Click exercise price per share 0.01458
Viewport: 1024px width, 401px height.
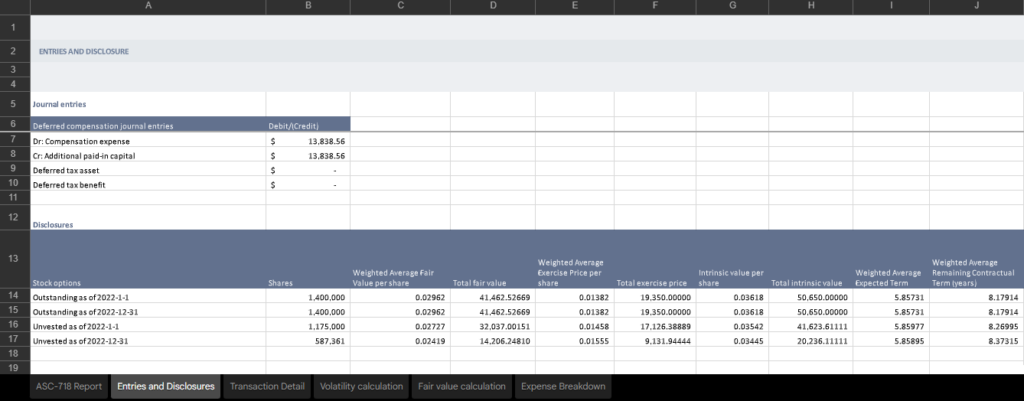[575, 326]
